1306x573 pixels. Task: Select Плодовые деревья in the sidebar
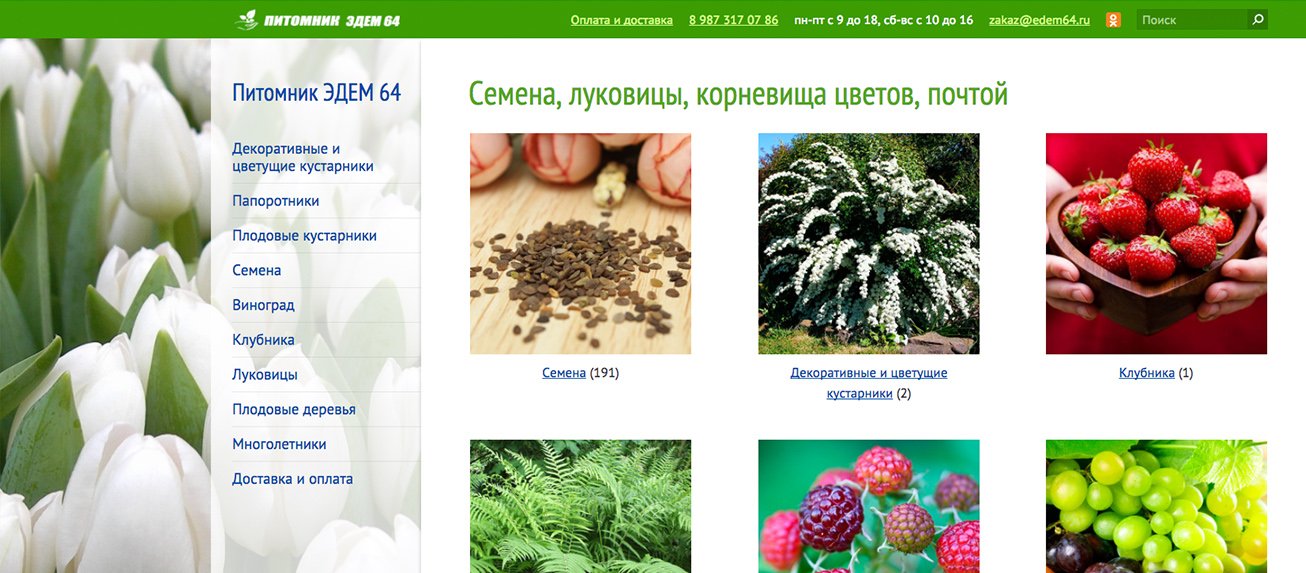(x=294, y=409)
